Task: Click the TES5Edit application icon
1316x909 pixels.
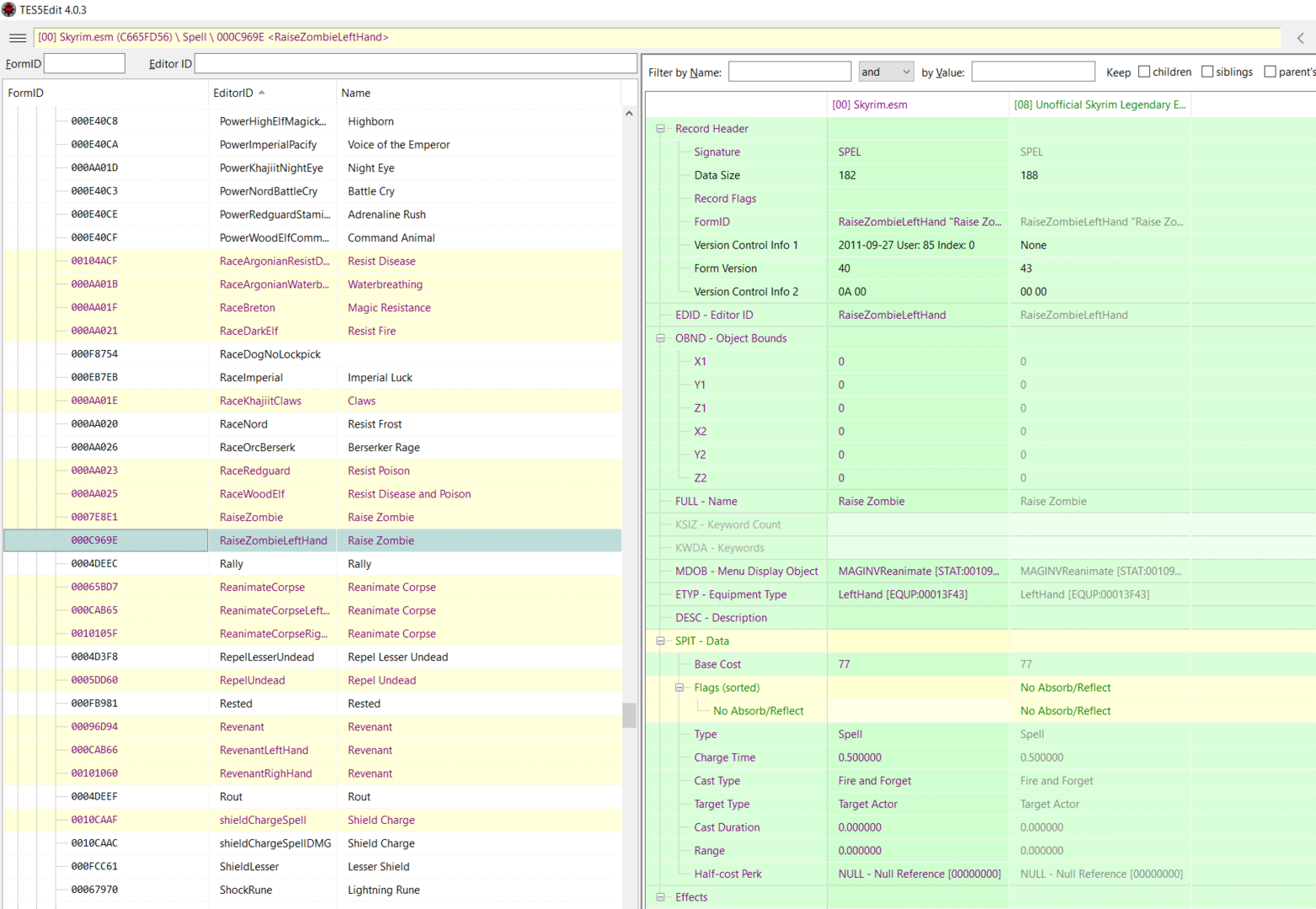Action: (8, 9)
